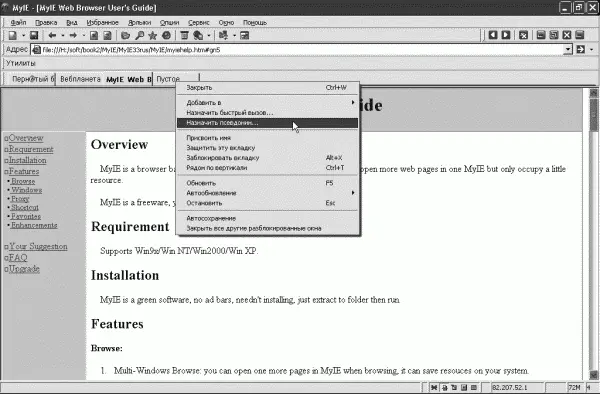Click the Back arrow toolbar button
This screenshot has width=600, height=394.
[52, 36]
